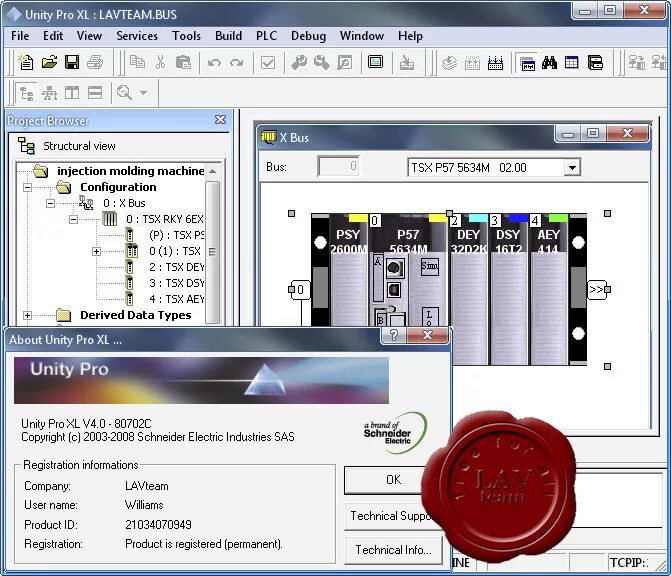Click the help question mark in About dialog

point(394,335)
